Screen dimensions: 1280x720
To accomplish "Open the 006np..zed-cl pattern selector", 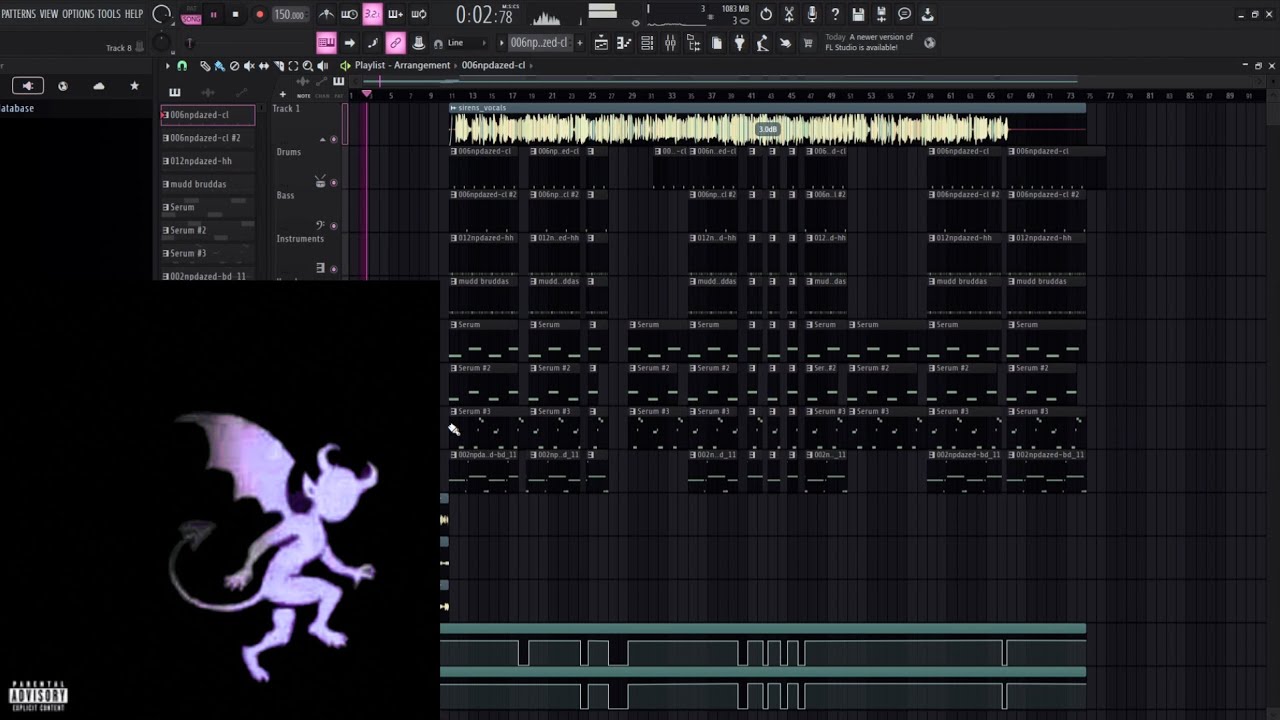I will pos(538,43).
